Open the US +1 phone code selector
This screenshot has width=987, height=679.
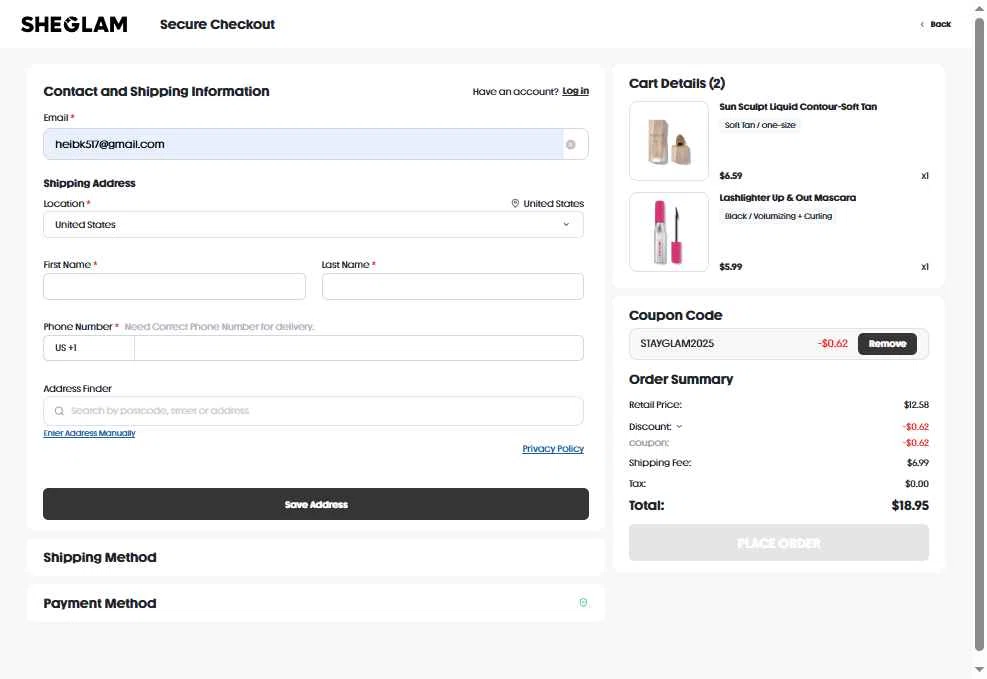tap(89, 348)
